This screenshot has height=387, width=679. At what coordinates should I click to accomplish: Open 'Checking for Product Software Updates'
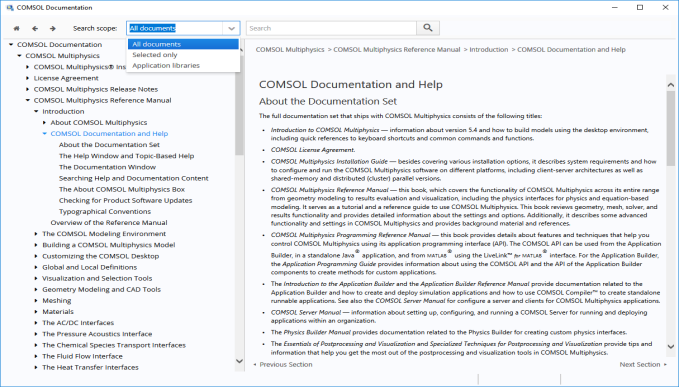[126, 200]
